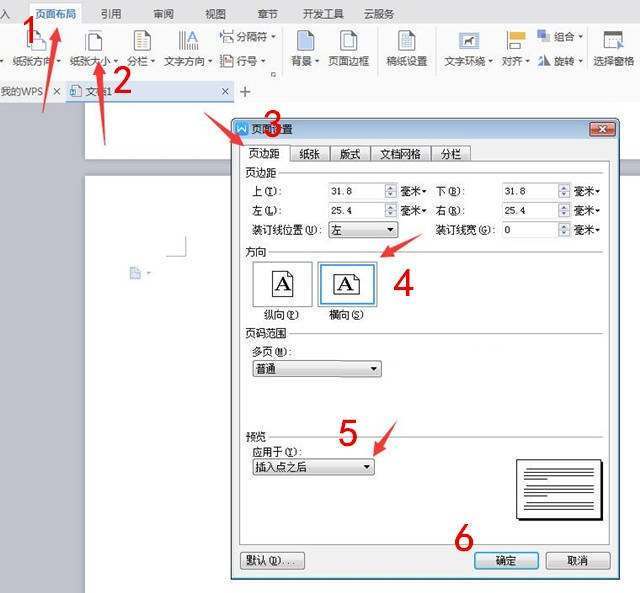Click the 上 top margin field
Image resolution: width=640 pixels, height=593 pixels.
pos(356,191)
